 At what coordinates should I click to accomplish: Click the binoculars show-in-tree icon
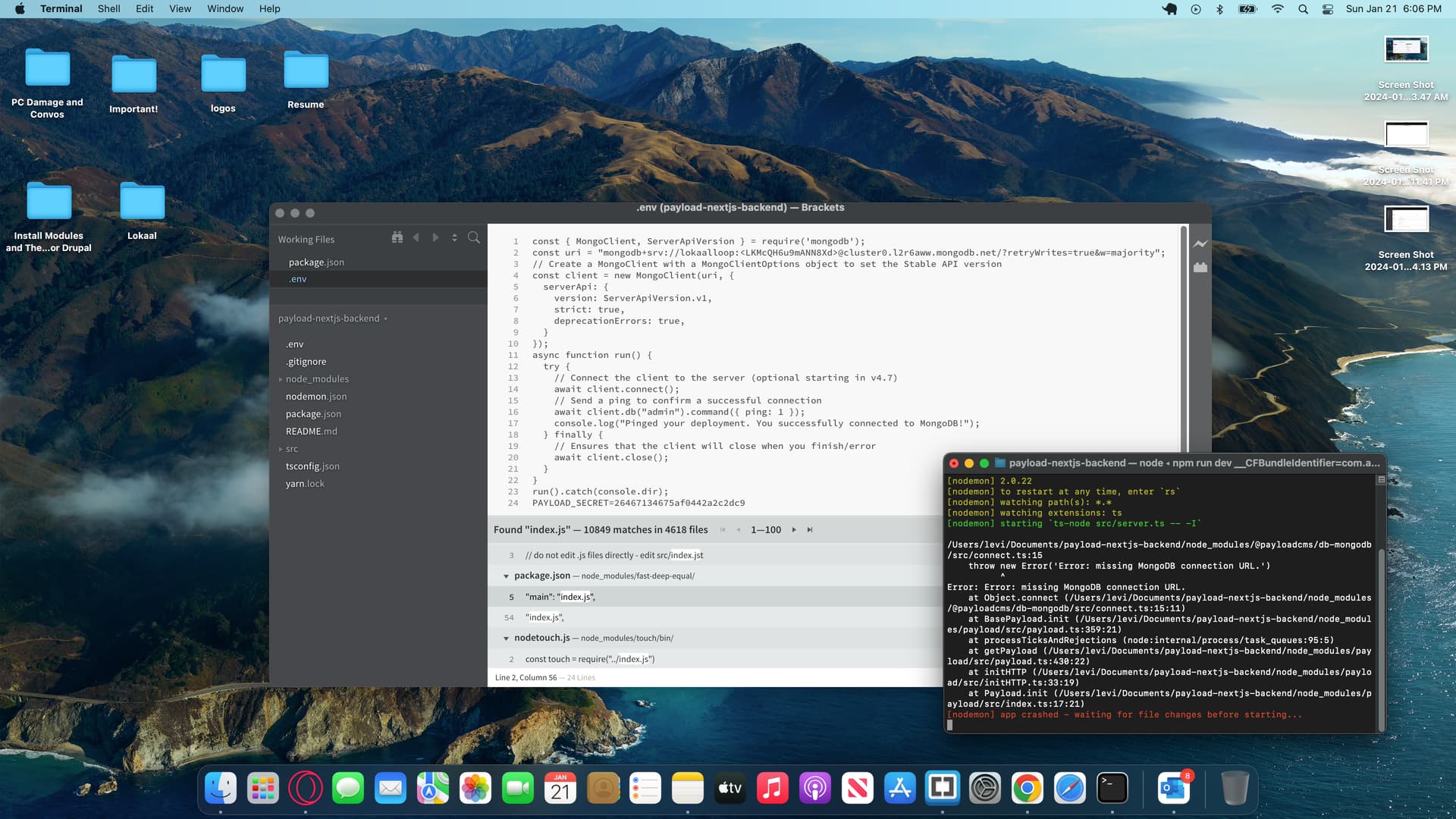[x=397, y=237]
